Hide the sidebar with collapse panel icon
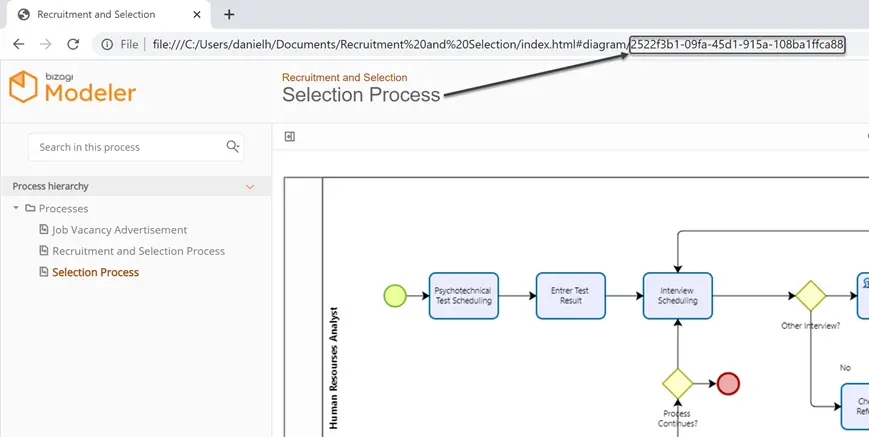 point(289,137)
